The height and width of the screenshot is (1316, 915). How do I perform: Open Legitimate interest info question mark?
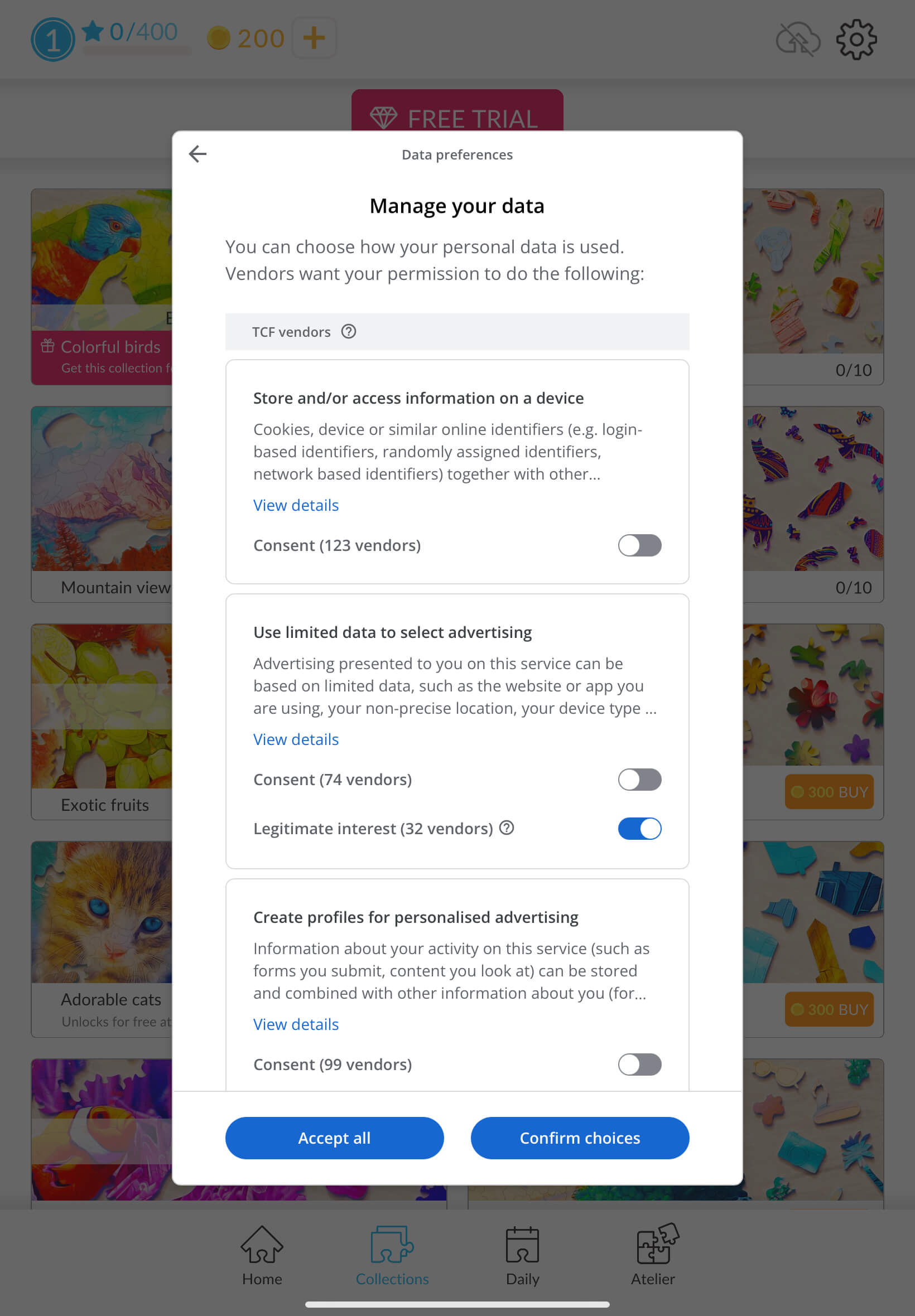(507, 828)
